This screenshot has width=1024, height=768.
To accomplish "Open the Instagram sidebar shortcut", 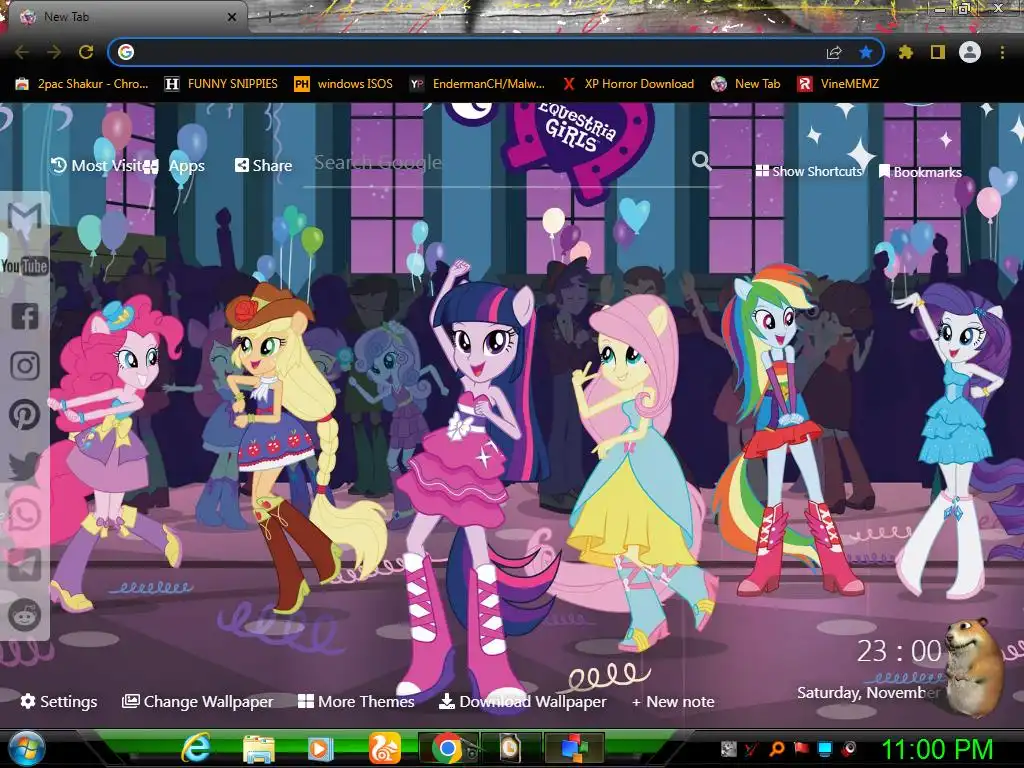I will click(25, 366).
